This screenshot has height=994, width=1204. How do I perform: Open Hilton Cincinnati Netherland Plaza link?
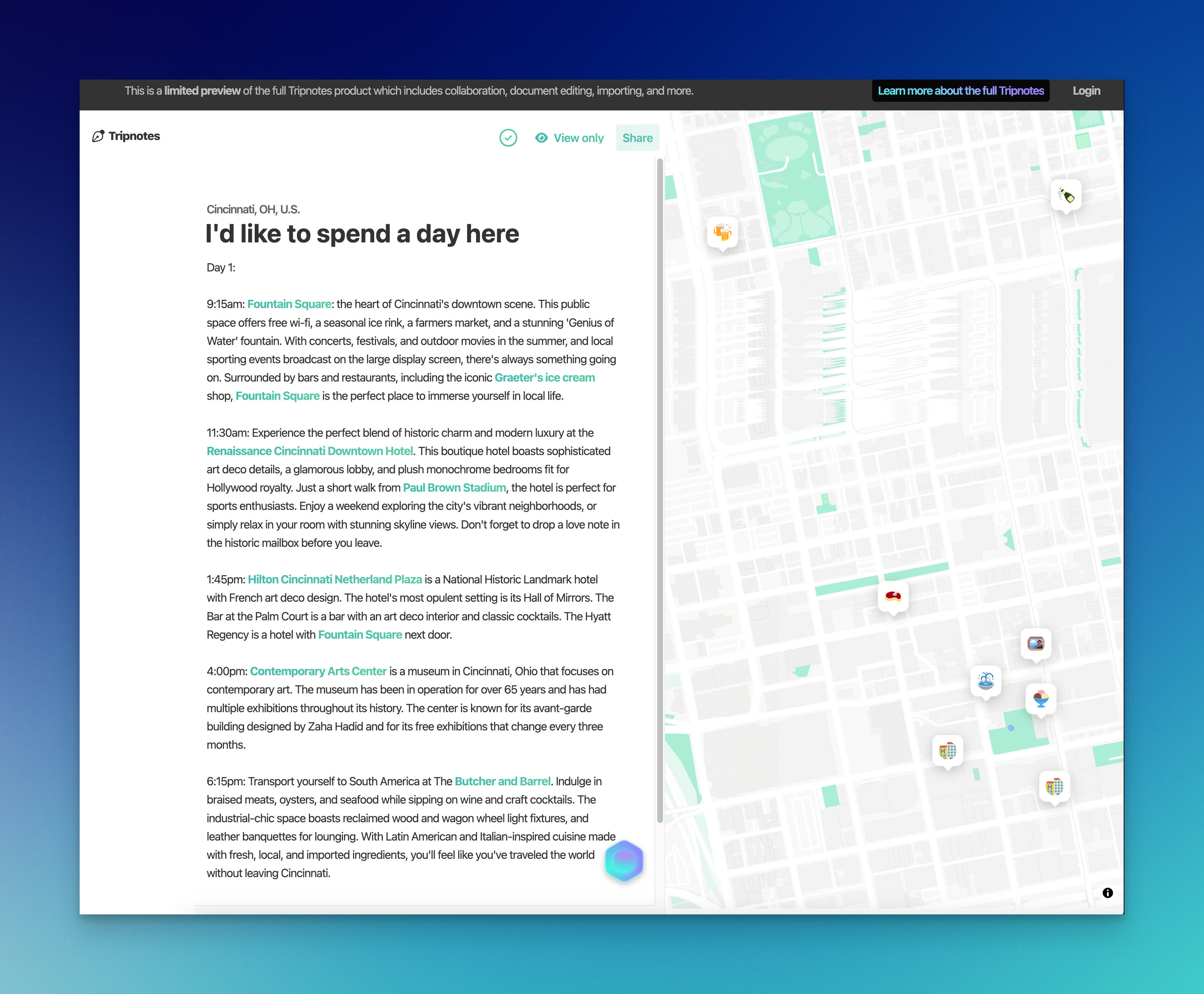click(334, 579)
